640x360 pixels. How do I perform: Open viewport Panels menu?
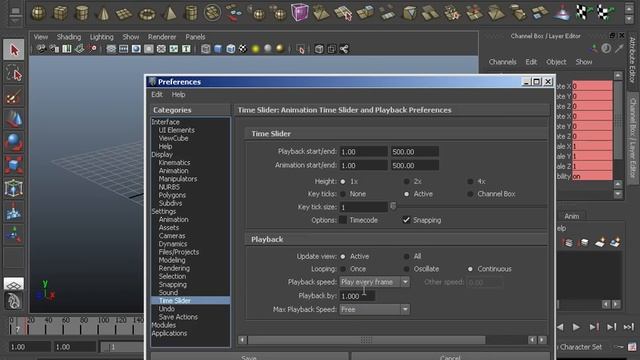click(195, 37)
